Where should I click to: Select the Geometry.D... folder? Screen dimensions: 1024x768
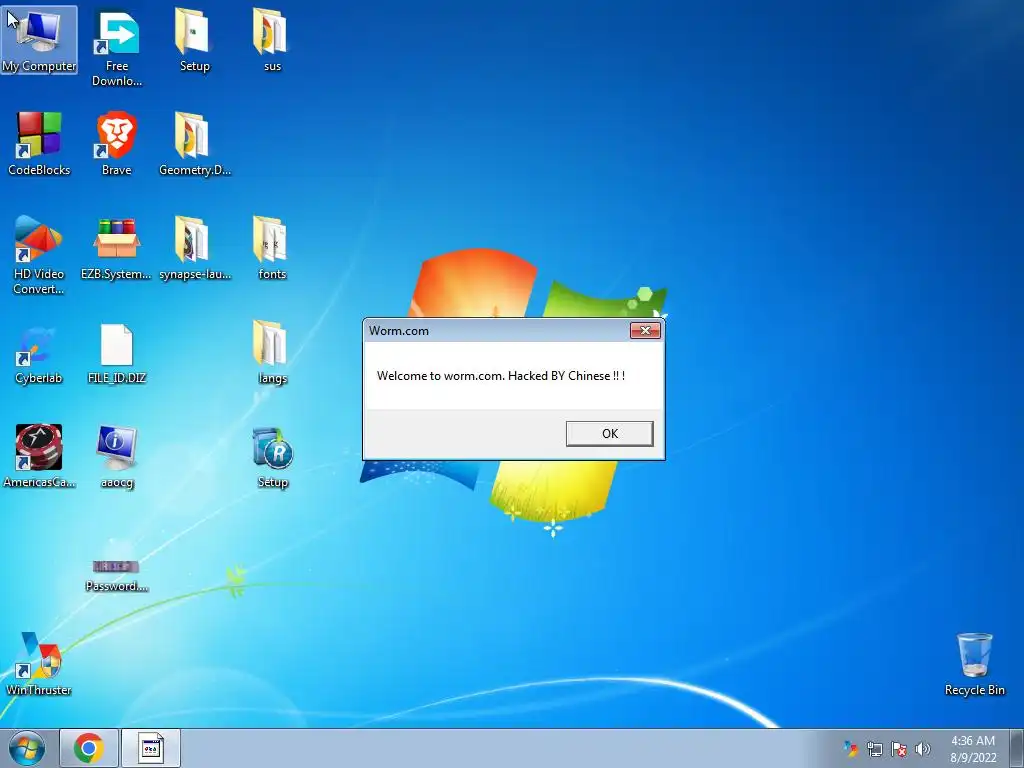(195, 144)
